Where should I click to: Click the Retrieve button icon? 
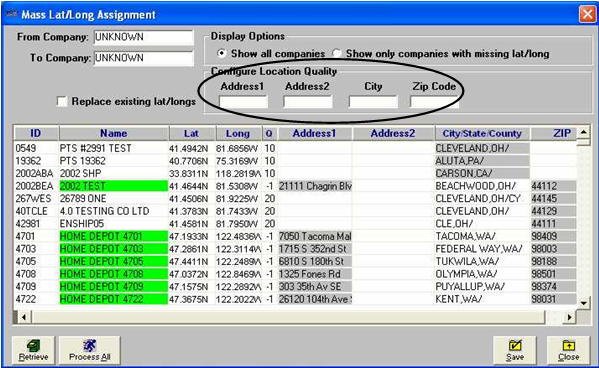click(x=34, y=350)
